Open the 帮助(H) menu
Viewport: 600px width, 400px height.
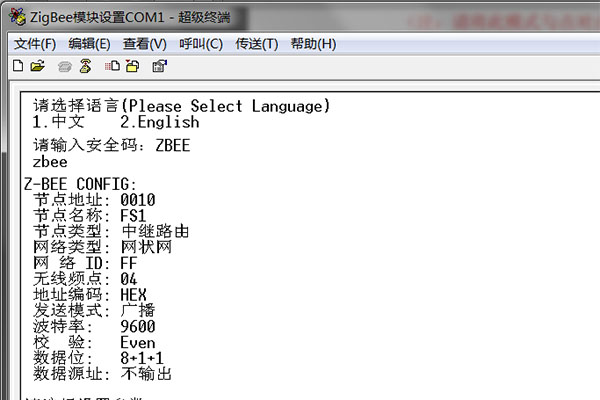pos(312,44)
